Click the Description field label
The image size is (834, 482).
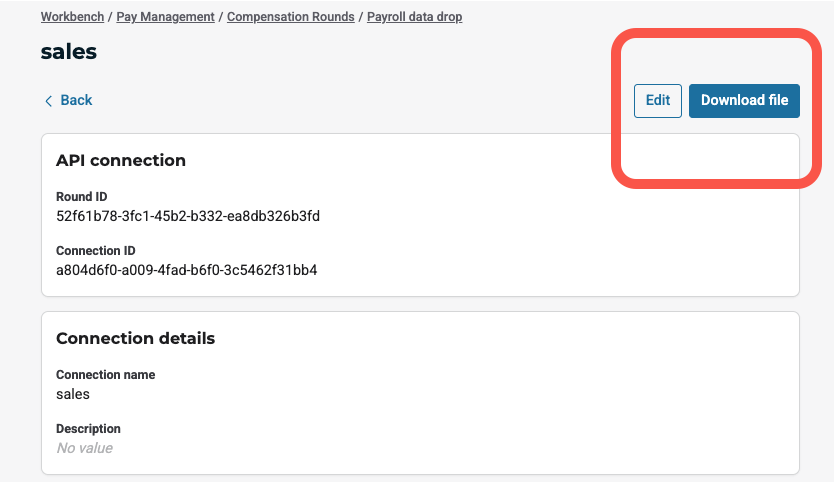coord(88,429)
